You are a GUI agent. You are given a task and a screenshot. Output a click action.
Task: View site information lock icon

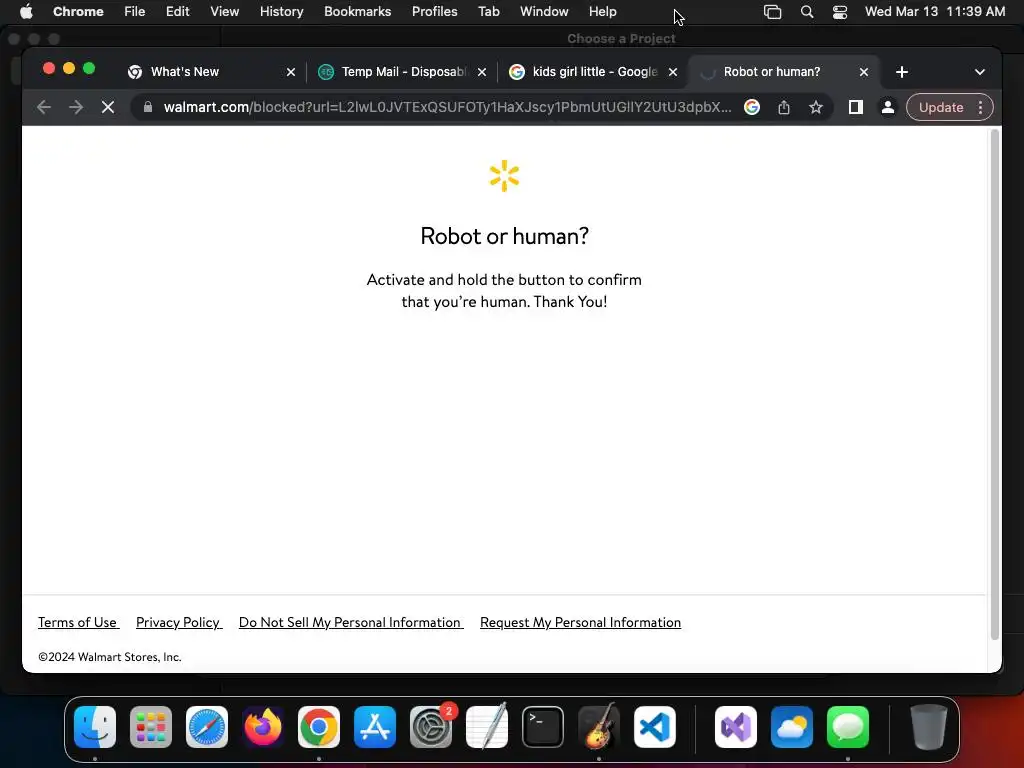(148, 107)
